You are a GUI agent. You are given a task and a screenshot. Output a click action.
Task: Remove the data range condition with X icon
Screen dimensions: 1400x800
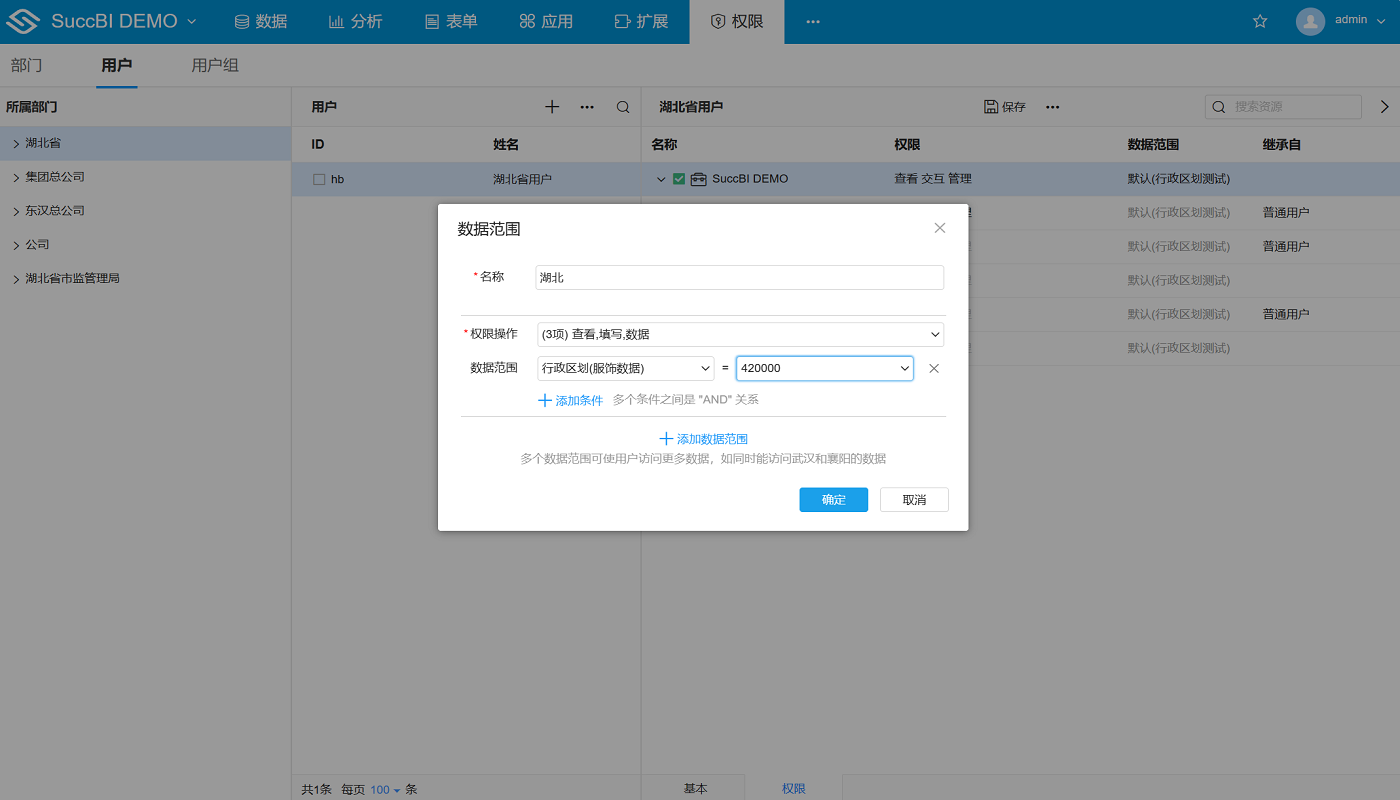[934, 368]
